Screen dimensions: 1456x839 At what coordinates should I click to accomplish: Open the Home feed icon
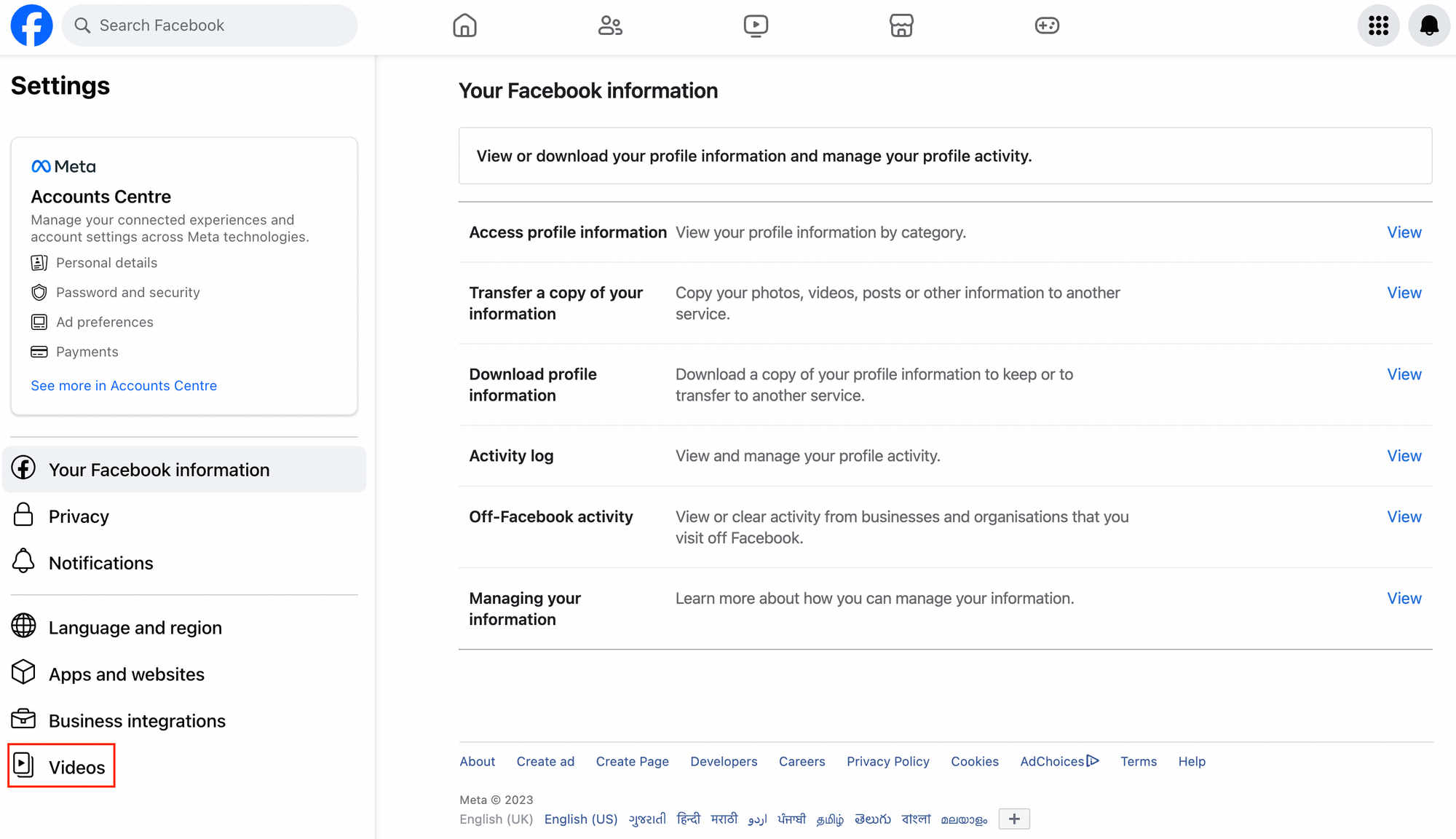[x=464, y=25]
